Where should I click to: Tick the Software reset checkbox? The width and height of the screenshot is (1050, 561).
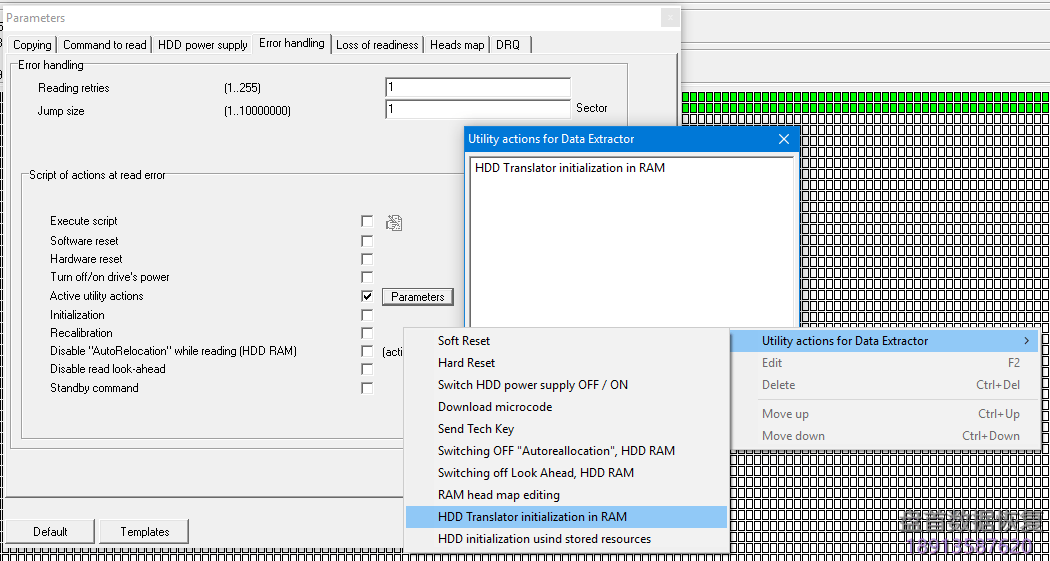367,241
